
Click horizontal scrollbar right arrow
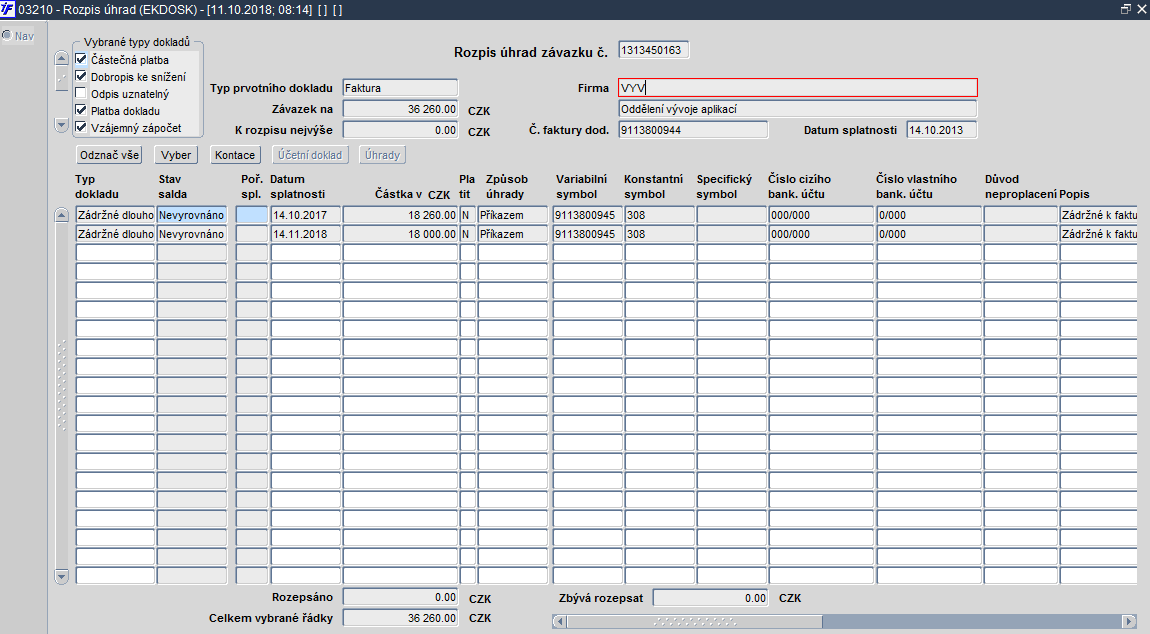(x=1129, y=621)
